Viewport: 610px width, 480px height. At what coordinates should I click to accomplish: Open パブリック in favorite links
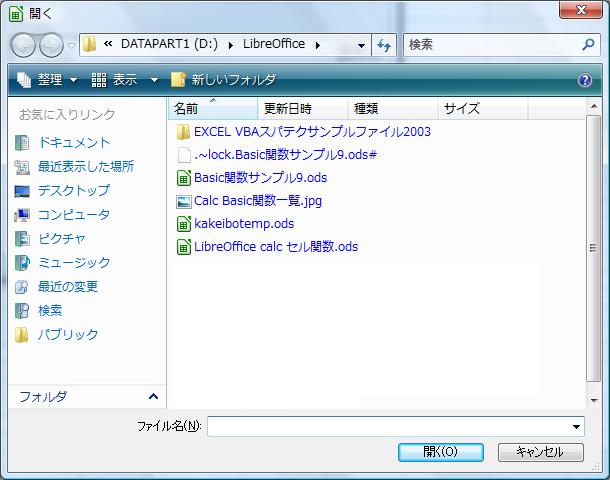pos(68,335)
